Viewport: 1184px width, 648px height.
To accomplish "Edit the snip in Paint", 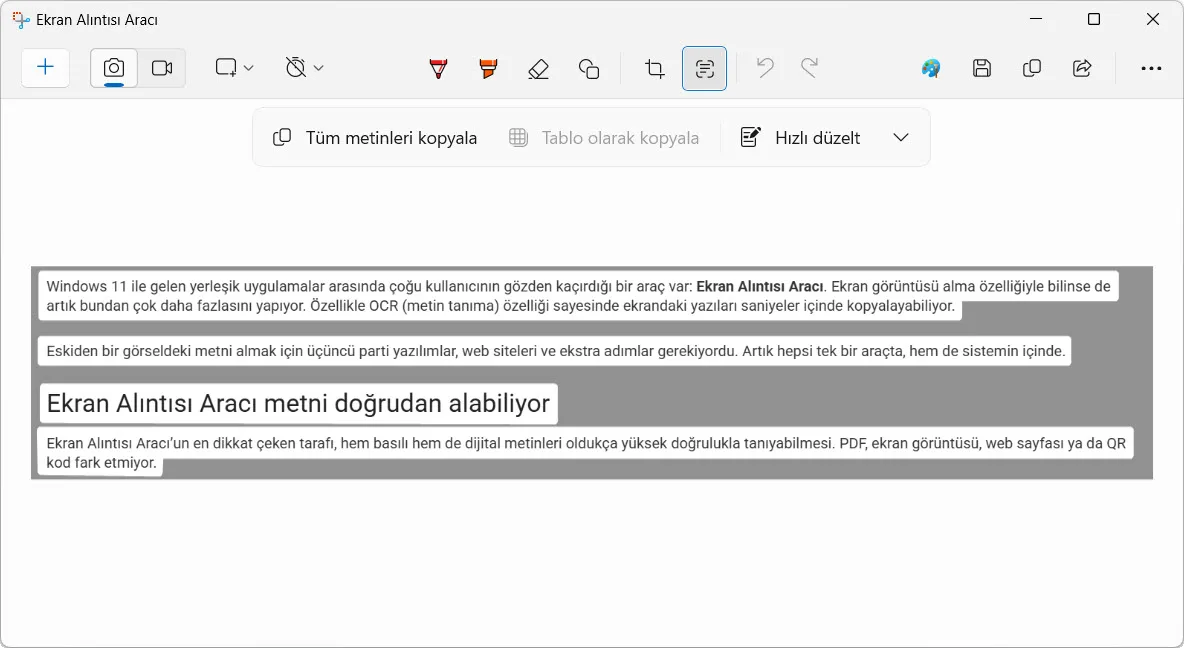I will click(931, 69).
